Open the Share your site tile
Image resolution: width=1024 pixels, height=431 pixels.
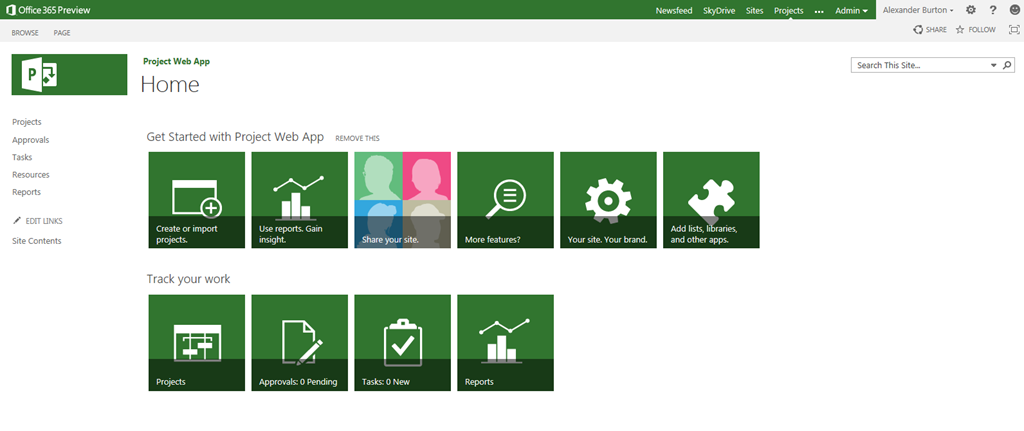[402, 200]
